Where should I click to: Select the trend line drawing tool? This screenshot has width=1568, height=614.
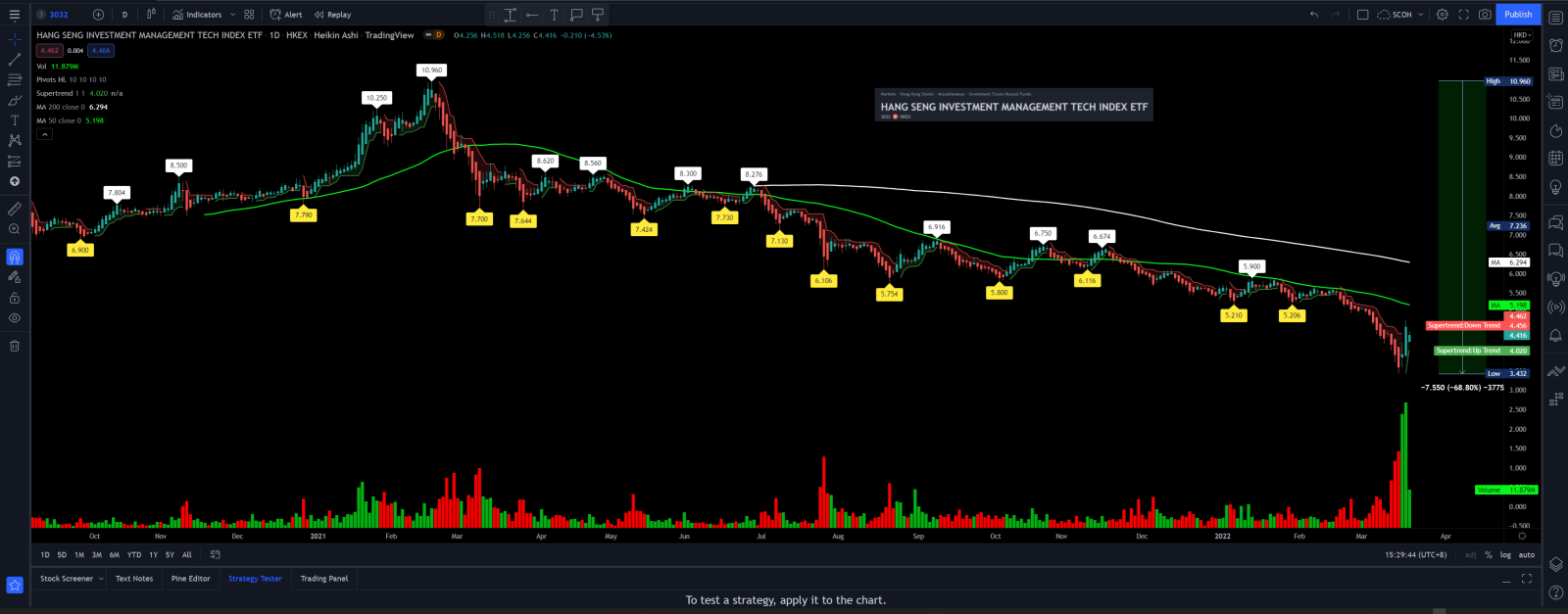pos(15,60)
